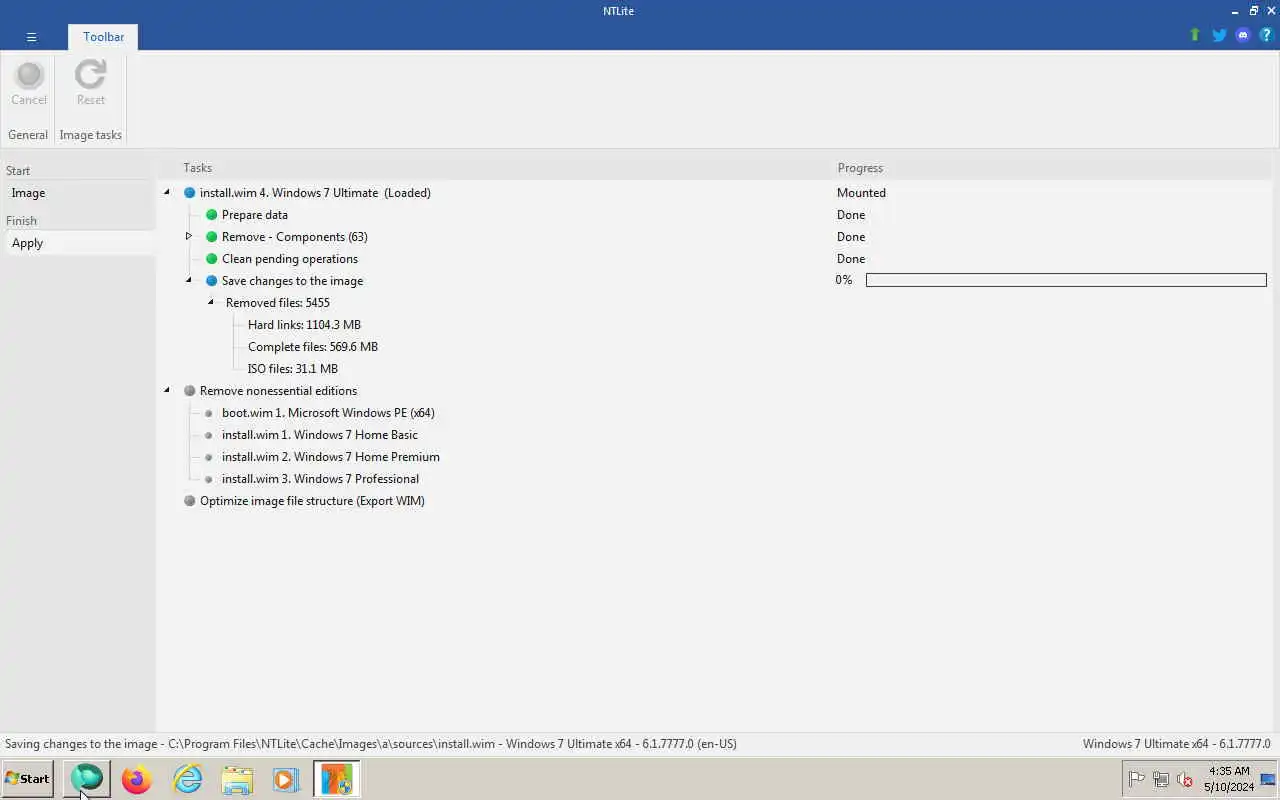
Task: Select the Apply page in the sidebar
Action: pos(79,243)
